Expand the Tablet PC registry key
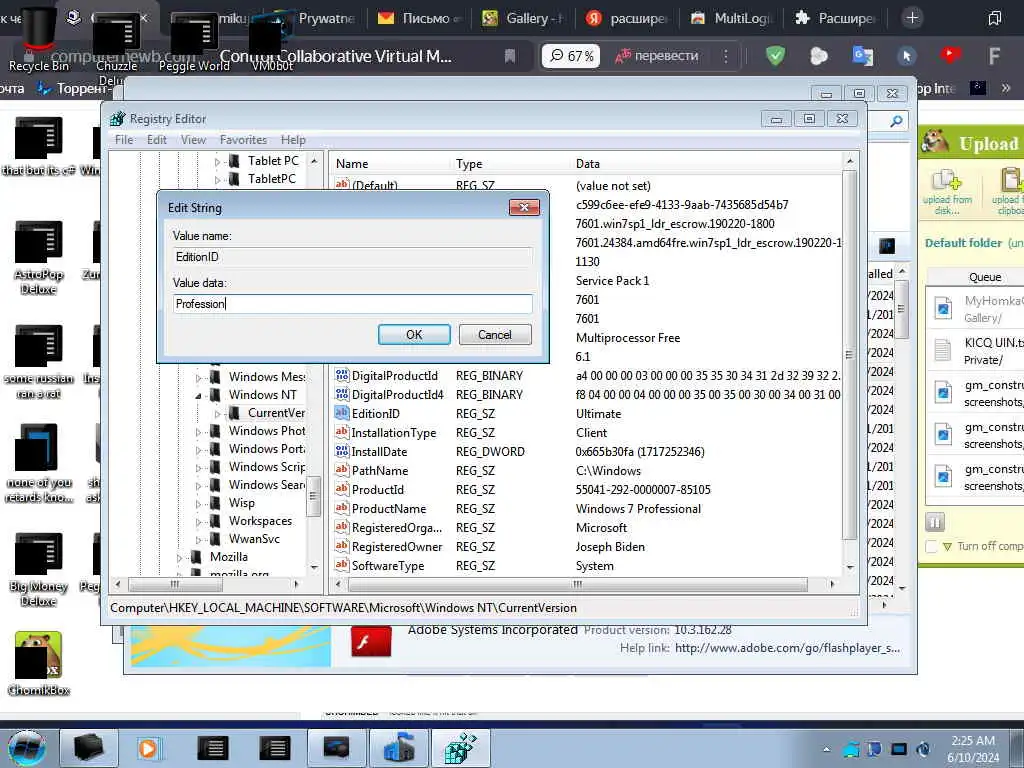1024x768 pixels. pyautogui.click(x=217, y=161)
